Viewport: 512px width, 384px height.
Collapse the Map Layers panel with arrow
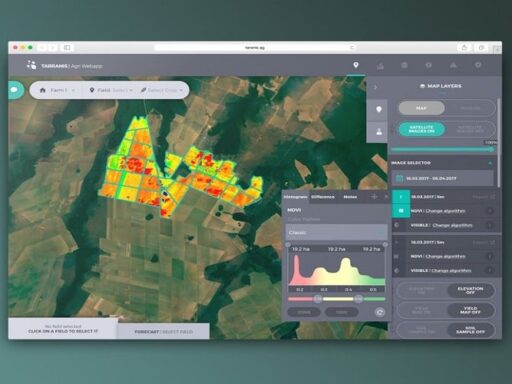click(375, 87)
